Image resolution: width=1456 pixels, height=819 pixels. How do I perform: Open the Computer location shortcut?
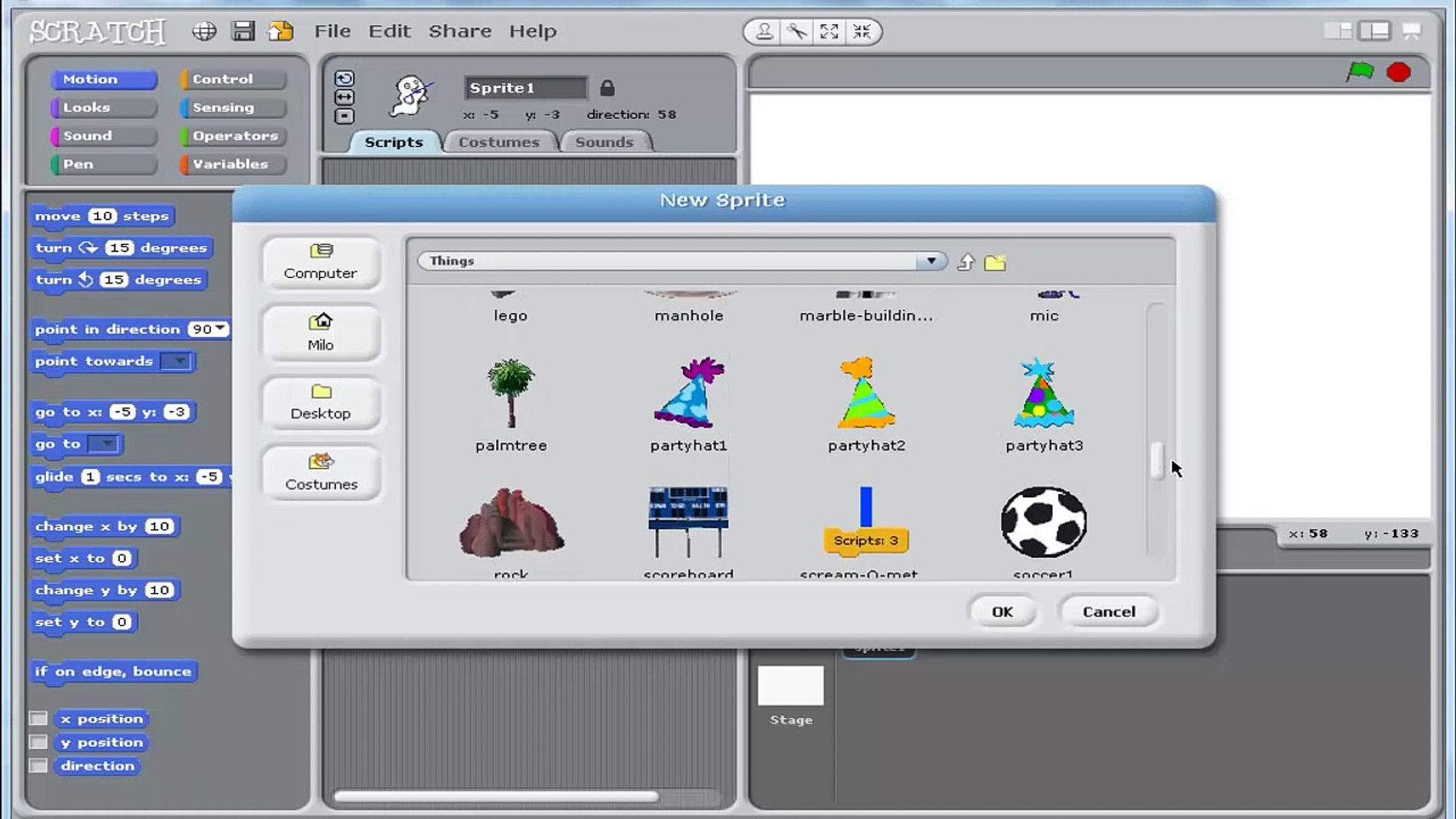[x=321, y=262]
